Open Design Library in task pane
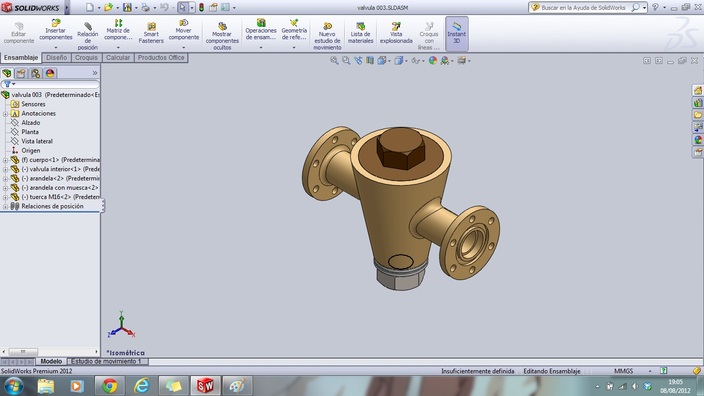704x396 pixels. point(698,103)
